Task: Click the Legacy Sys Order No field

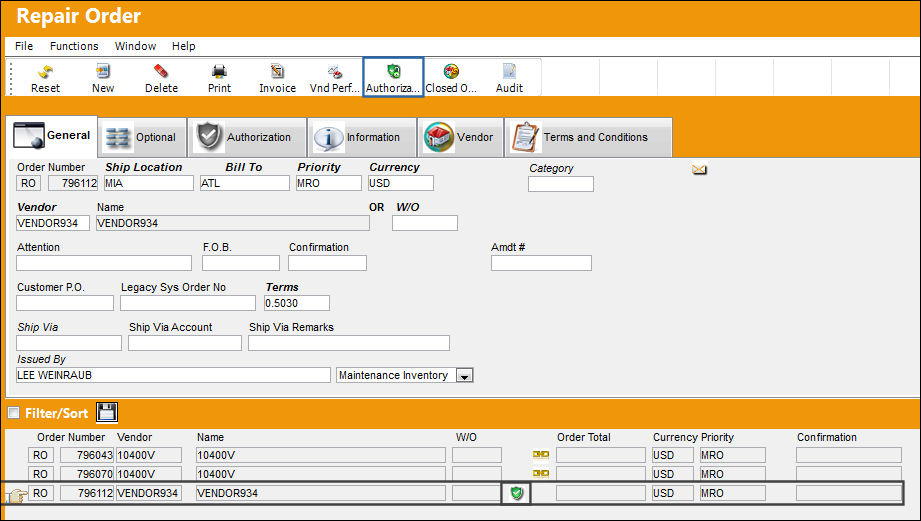Action: (x=188, y=303)
